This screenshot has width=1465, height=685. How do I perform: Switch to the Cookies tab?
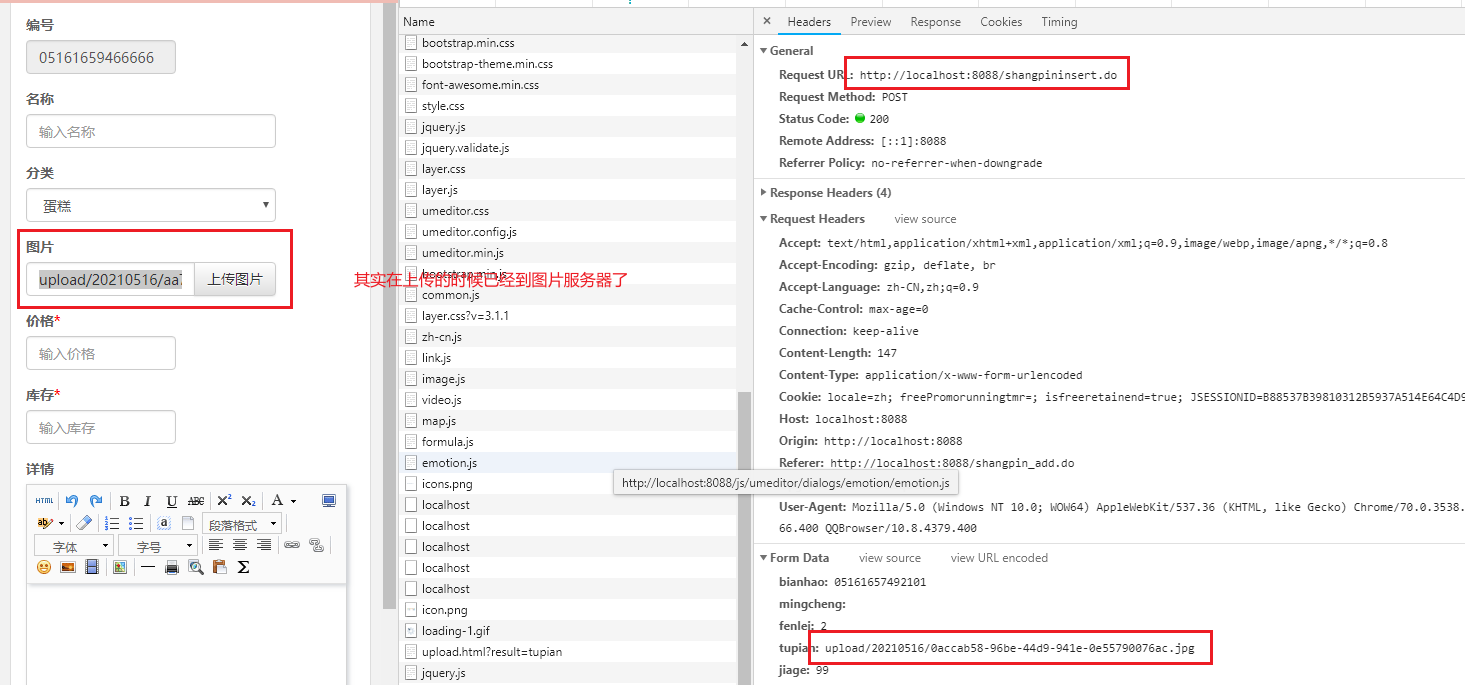(x=1001, y=22)
